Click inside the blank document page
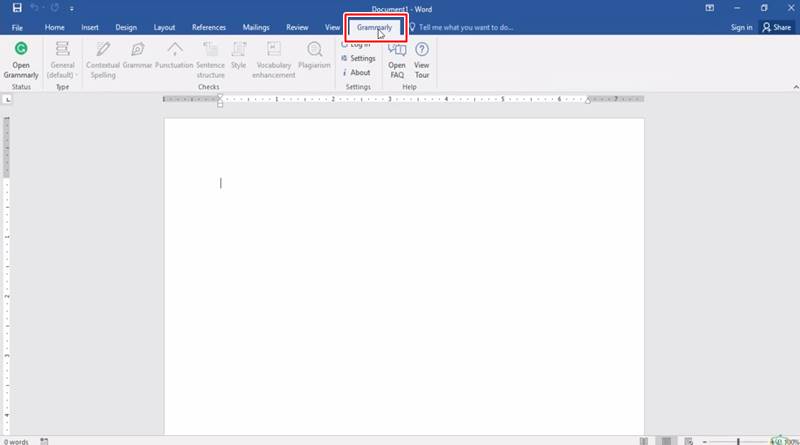The height and width of the screenshot is (445, 800). (404, 277)
